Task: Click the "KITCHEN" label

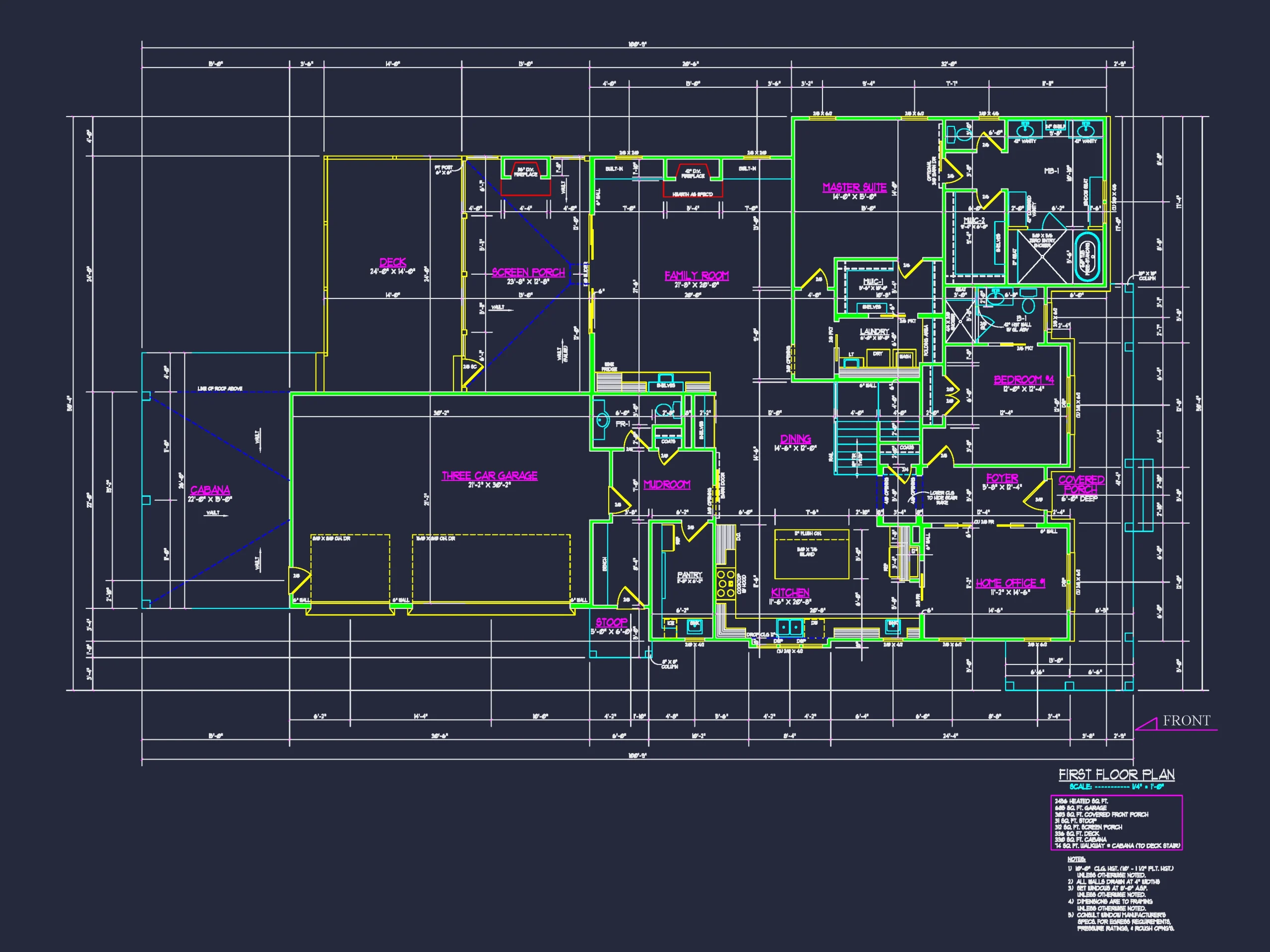Action: [790, 593]
